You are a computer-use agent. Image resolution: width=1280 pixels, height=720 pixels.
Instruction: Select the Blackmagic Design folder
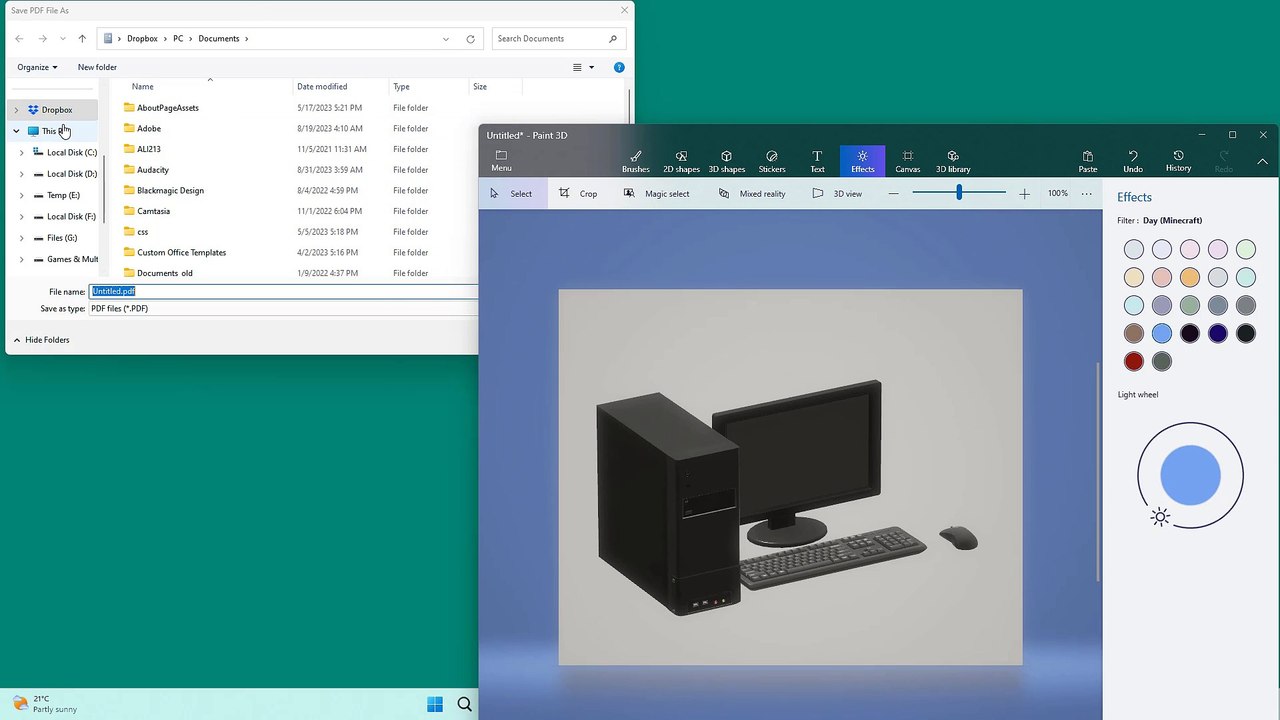(170, 190)
